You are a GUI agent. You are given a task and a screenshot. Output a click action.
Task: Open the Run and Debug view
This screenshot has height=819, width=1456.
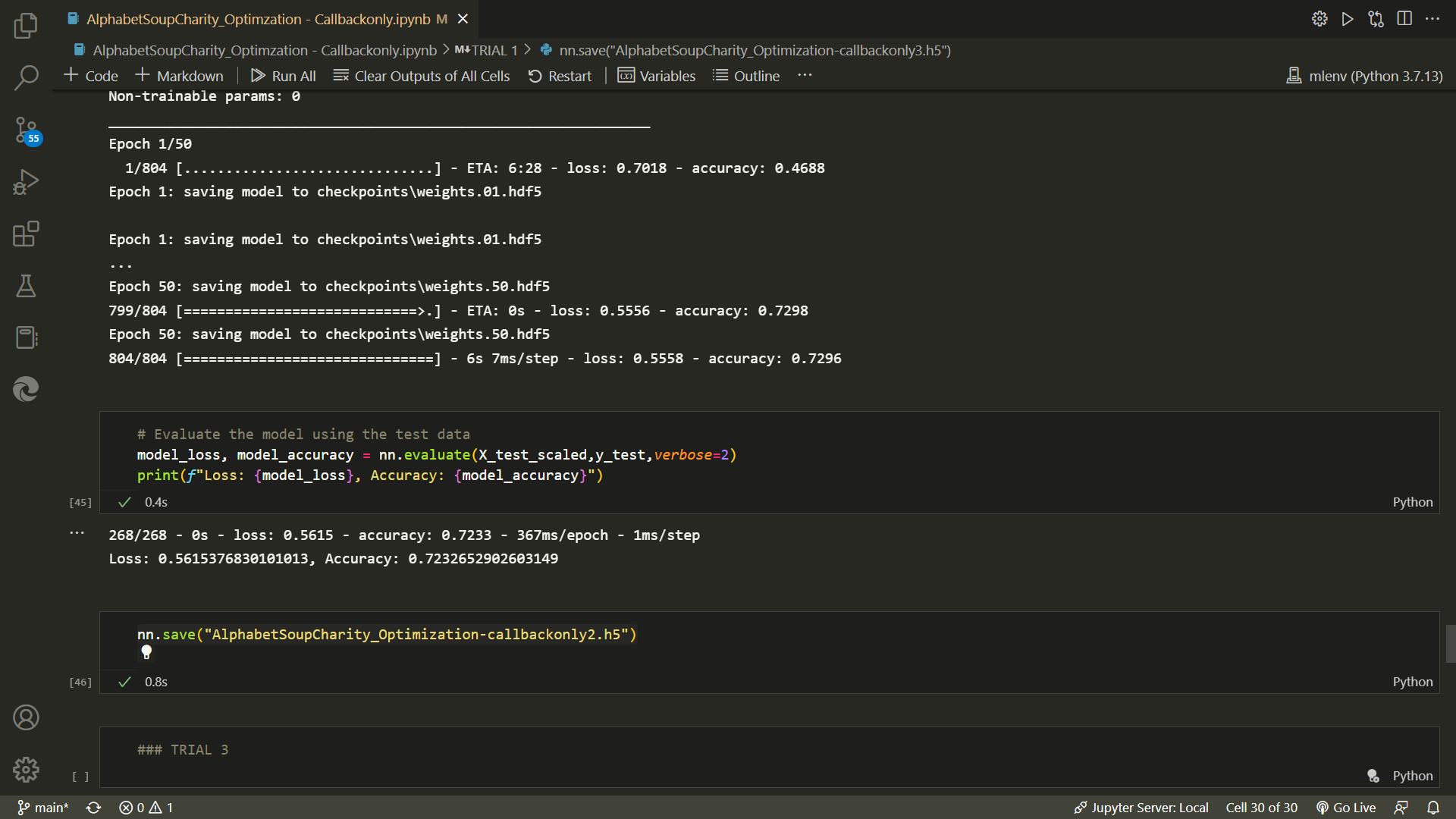pos(26,182)
